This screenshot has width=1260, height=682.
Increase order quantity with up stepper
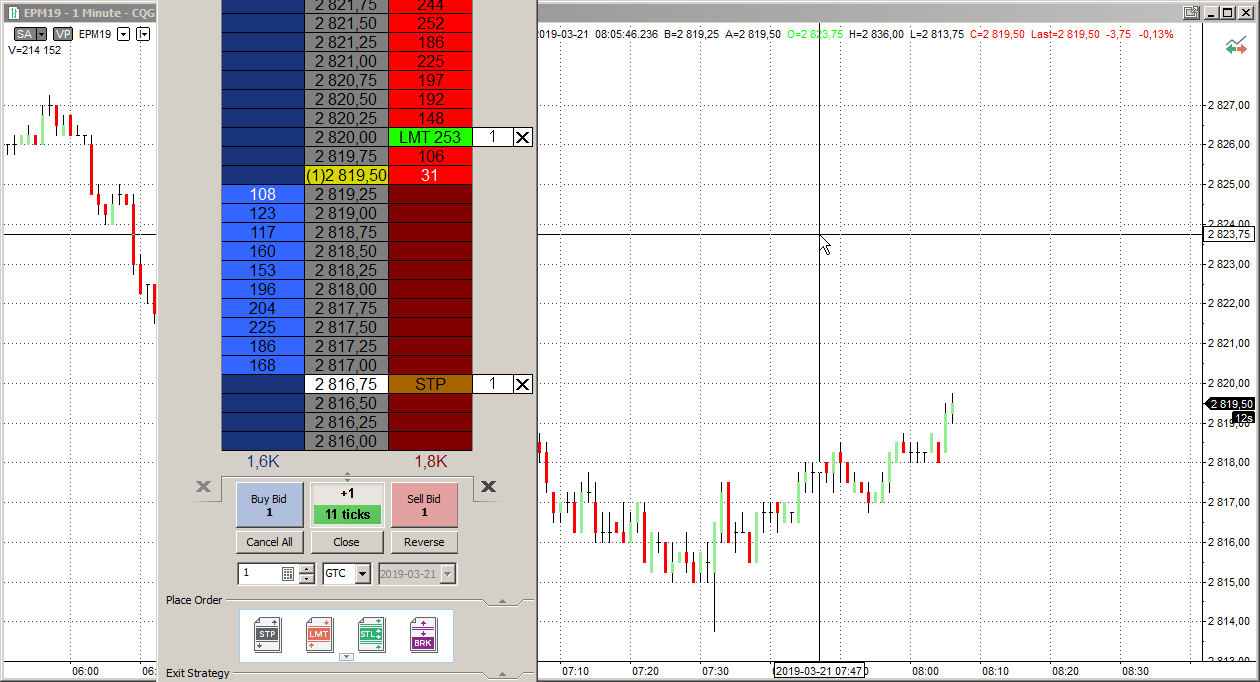[x=307, y=569]
